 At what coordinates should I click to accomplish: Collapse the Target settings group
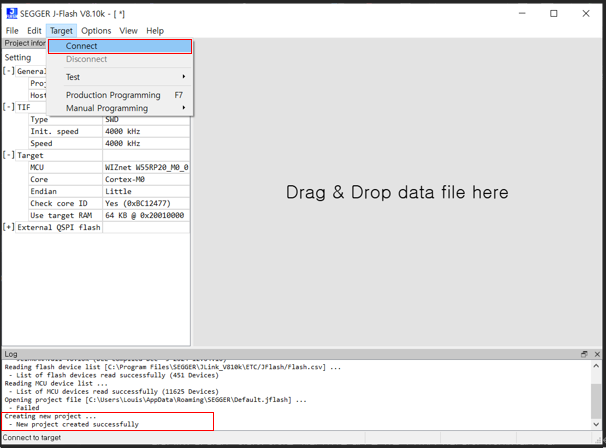click(x=9, y=155)
